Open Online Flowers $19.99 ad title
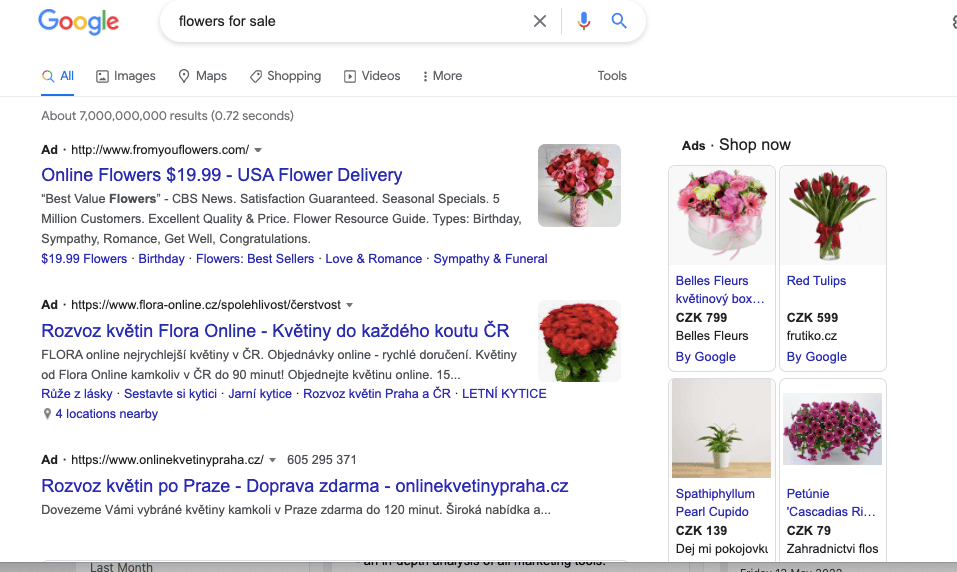 pyautogui.click(x=221, y=175)
